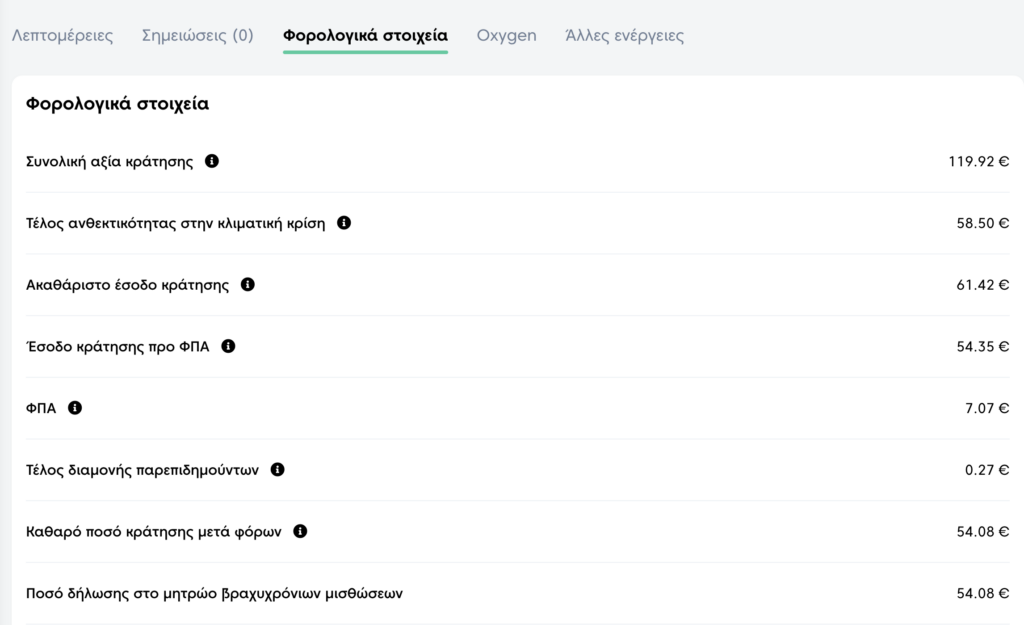Open the Άλλες ενέργειες tab
Screen dimensions: 1024x625
pyautogui.click(x=624, y=35)
